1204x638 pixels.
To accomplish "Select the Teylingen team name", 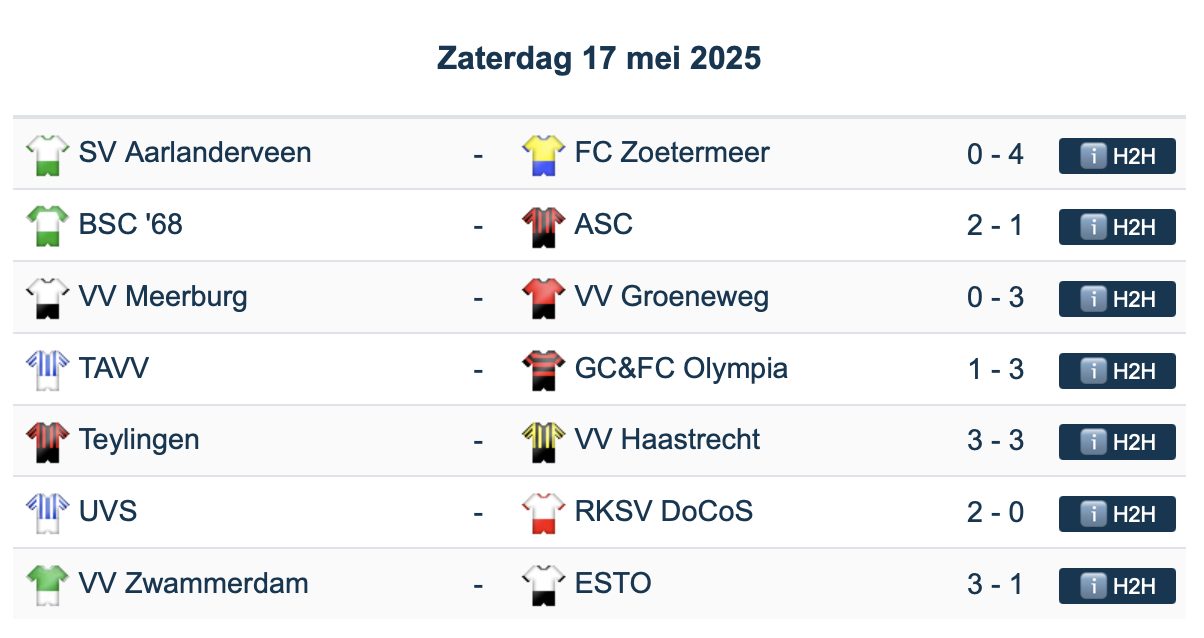I will pyautogui.click(x=139, y=440).
